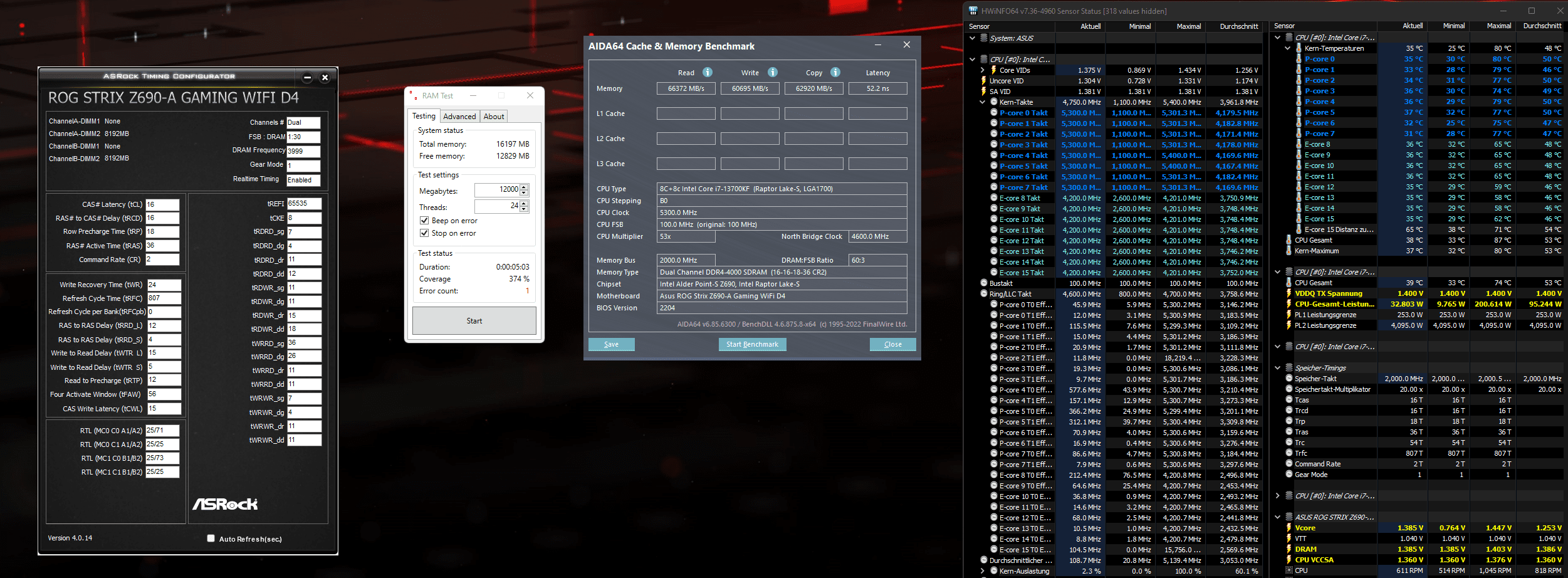
Task: Collapse the Speicher-Timings sensor group
Action: click(x=1278, y=368)
